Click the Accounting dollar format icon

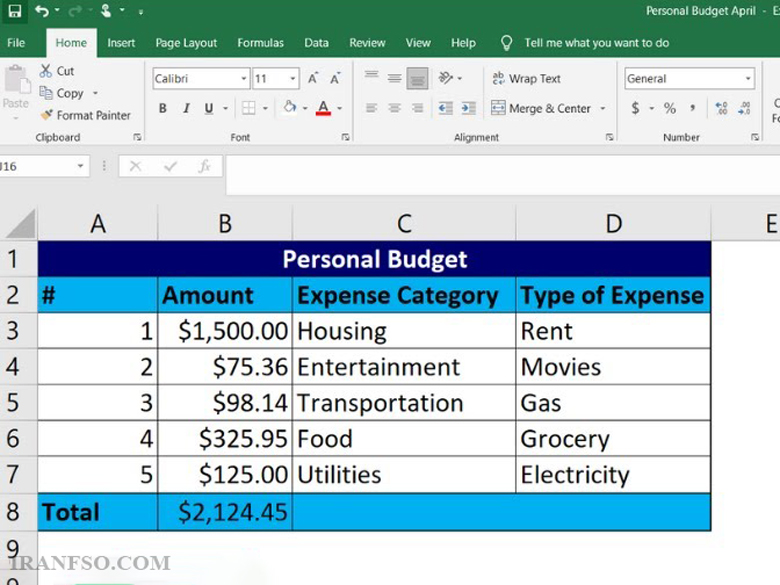[x=635, y=108]
